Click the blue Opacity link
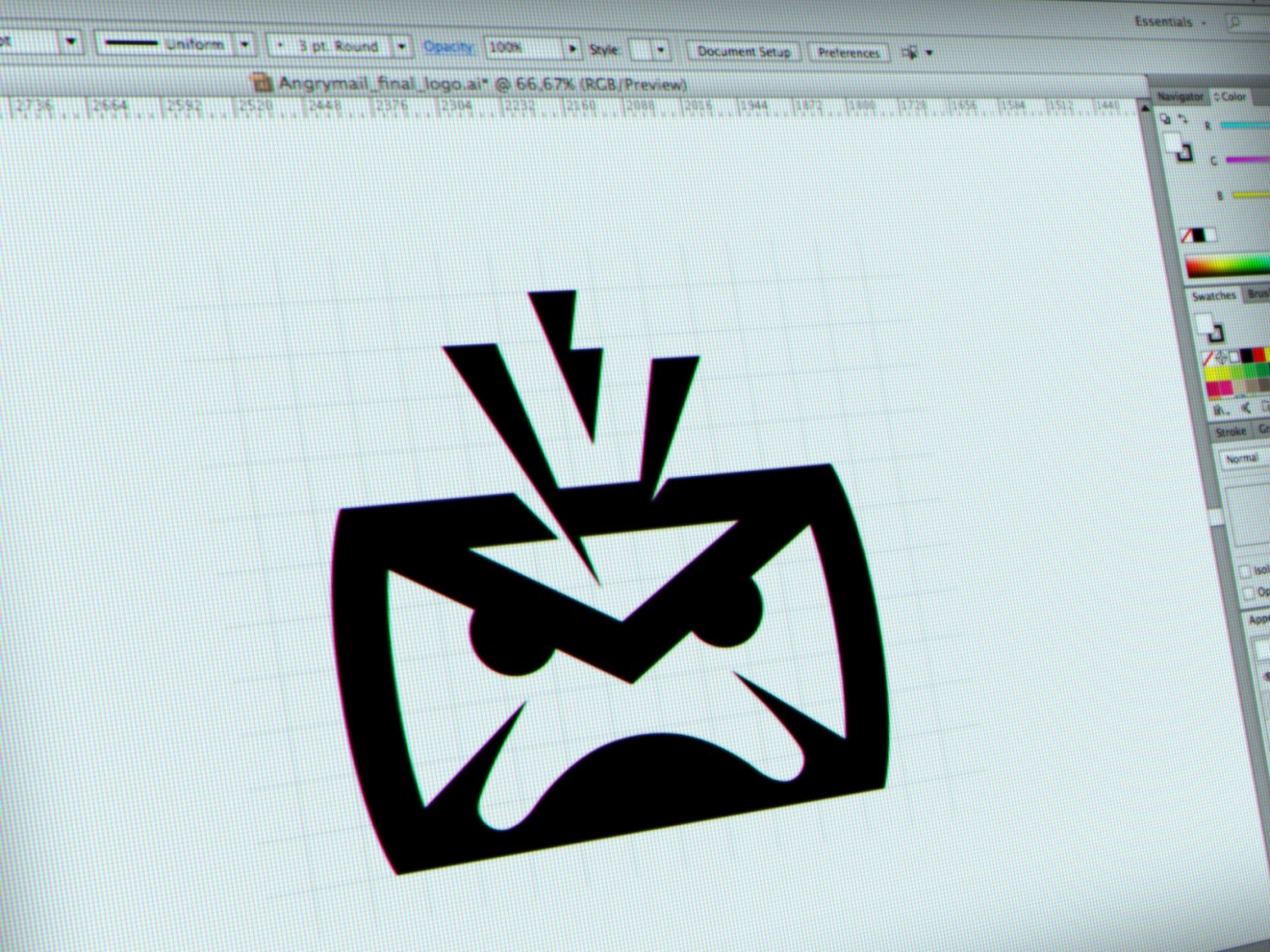 pos(447,46)
